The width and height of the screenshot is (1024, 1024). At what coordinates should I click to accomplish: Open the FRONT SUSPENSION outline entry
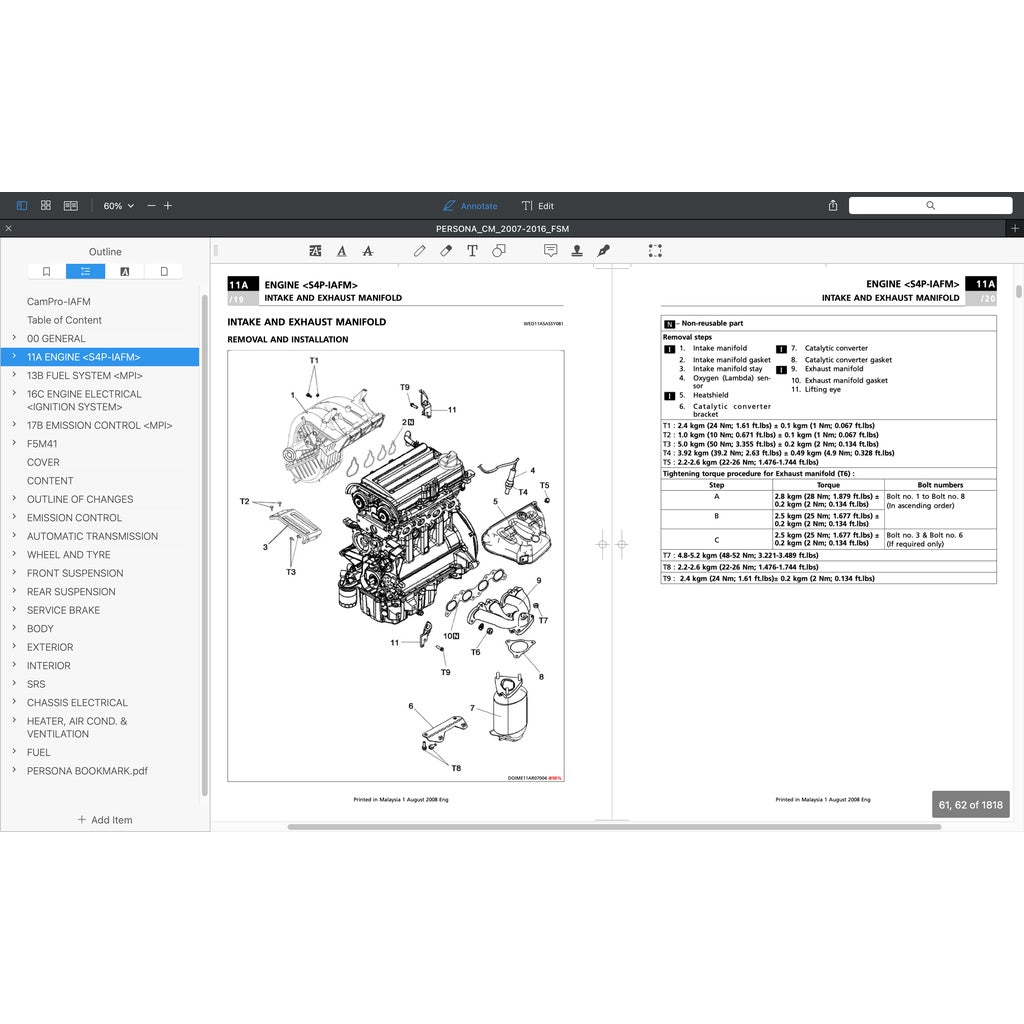75,573
